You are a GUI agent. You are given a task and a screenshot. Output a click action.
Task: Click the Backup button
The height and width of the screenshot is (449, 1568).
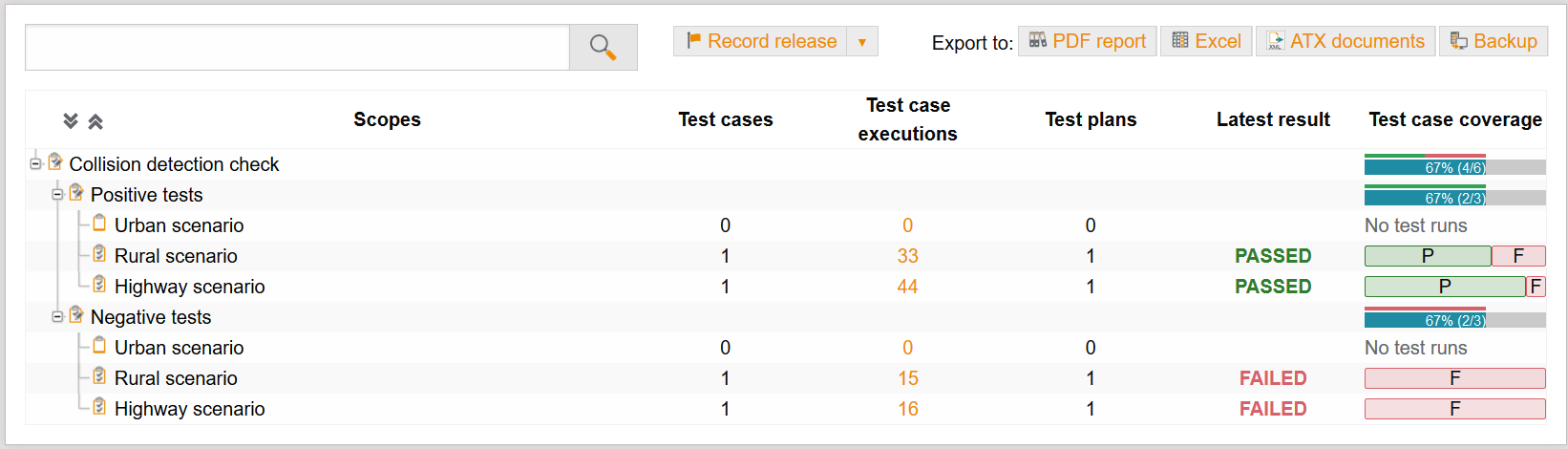point(1494,41)
